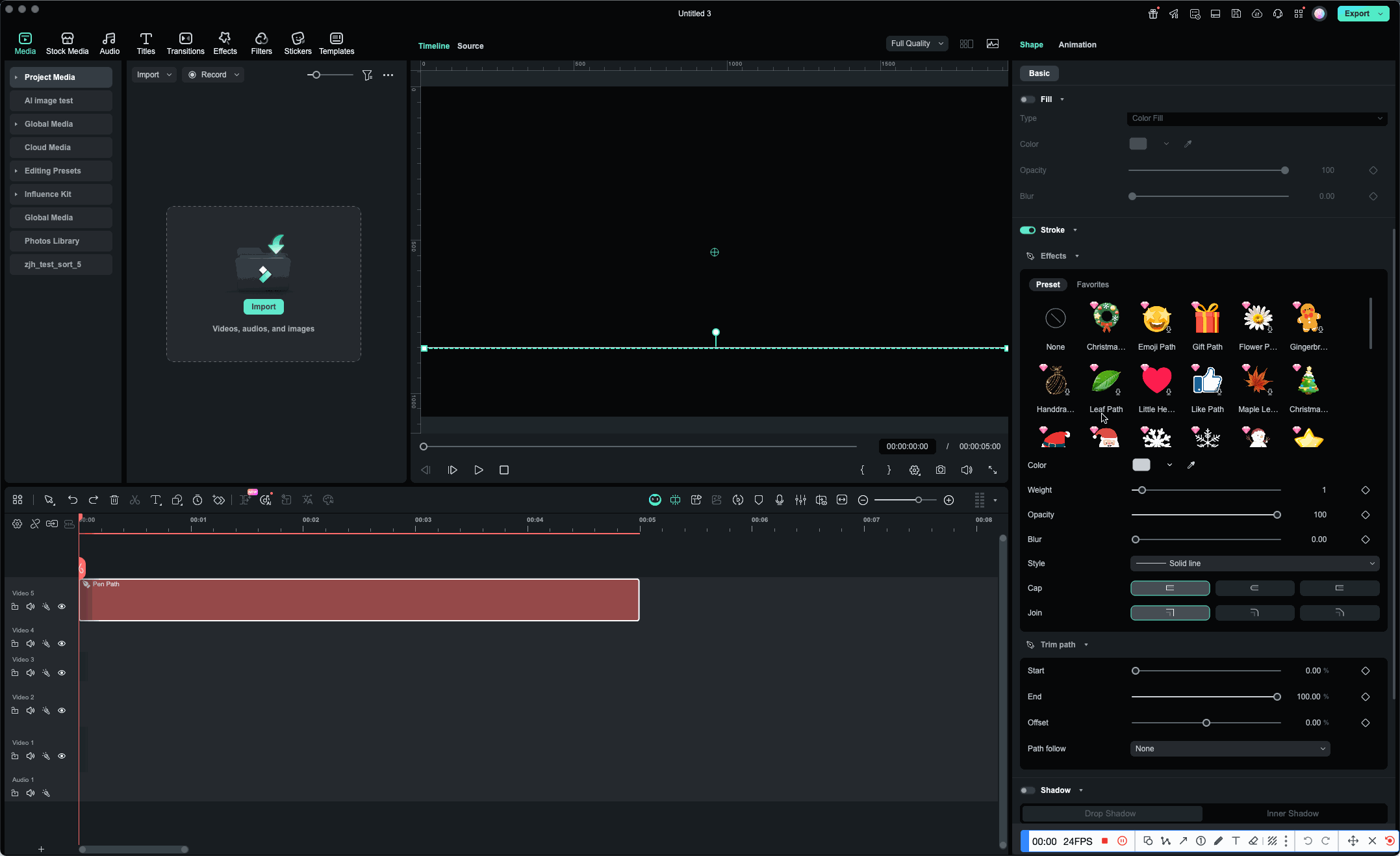Hide the Video 5 track
The width and height of the screenshot is (1400, 856).
62,606
